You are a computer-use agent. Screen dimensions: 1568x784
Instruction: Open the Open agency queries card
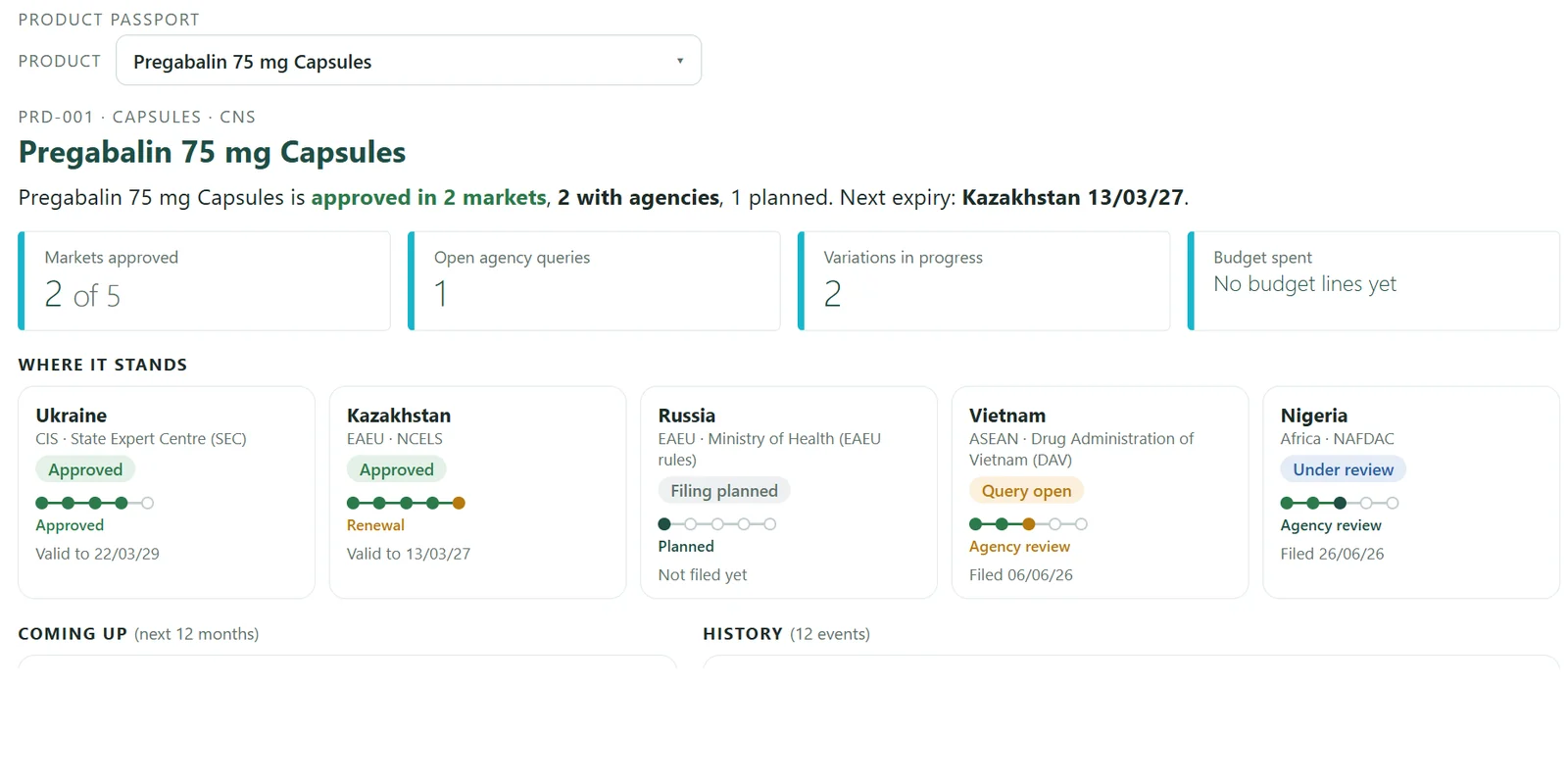click(x=594, y=281)
